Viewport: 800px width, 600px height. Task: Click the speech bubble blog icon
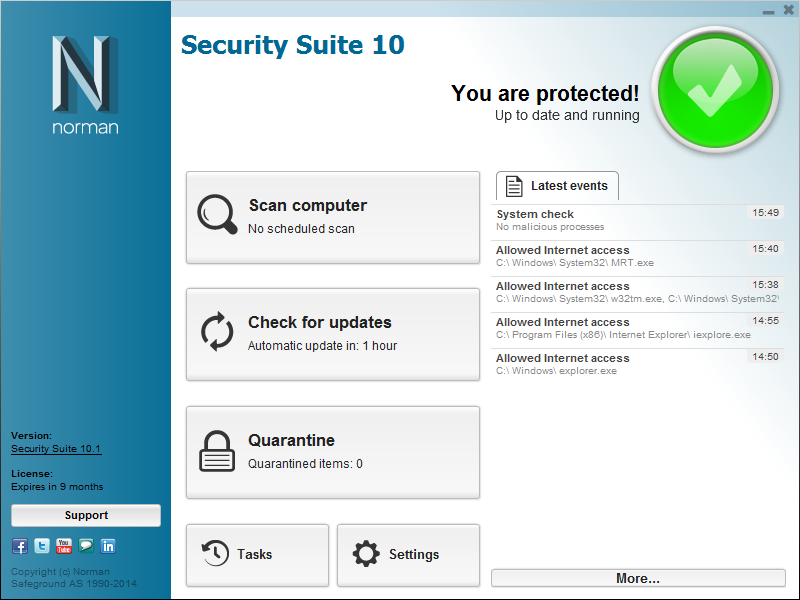click(86, 546)
